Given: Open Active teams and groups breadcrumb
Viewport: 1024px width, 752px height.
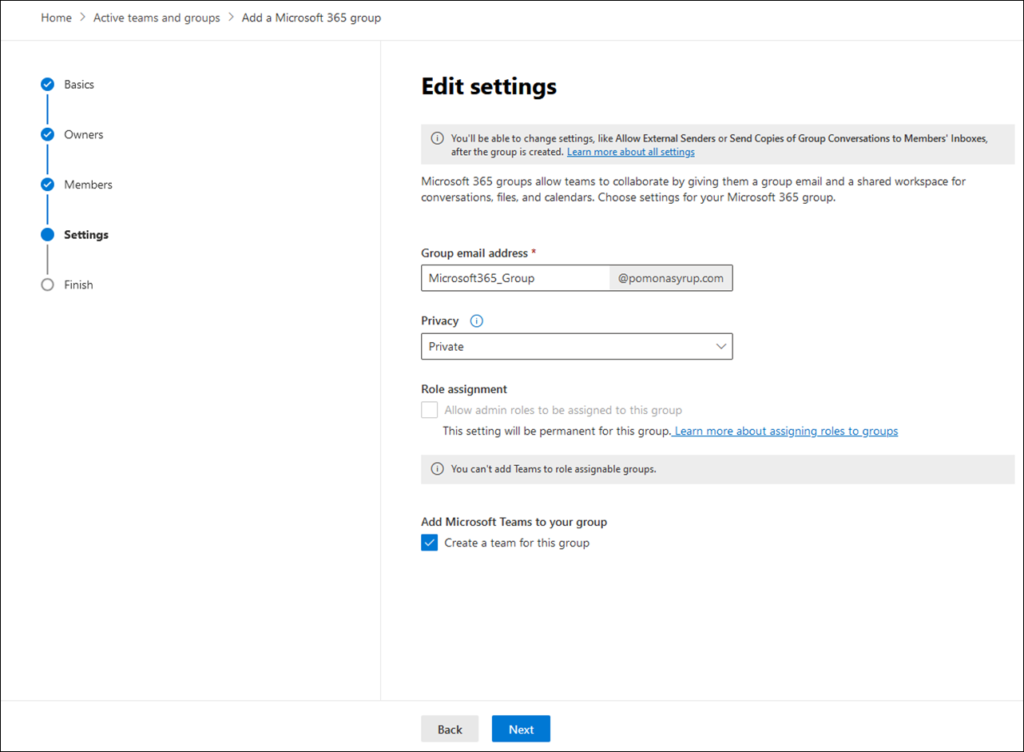Looking at the screenshot, I should 157,18.
